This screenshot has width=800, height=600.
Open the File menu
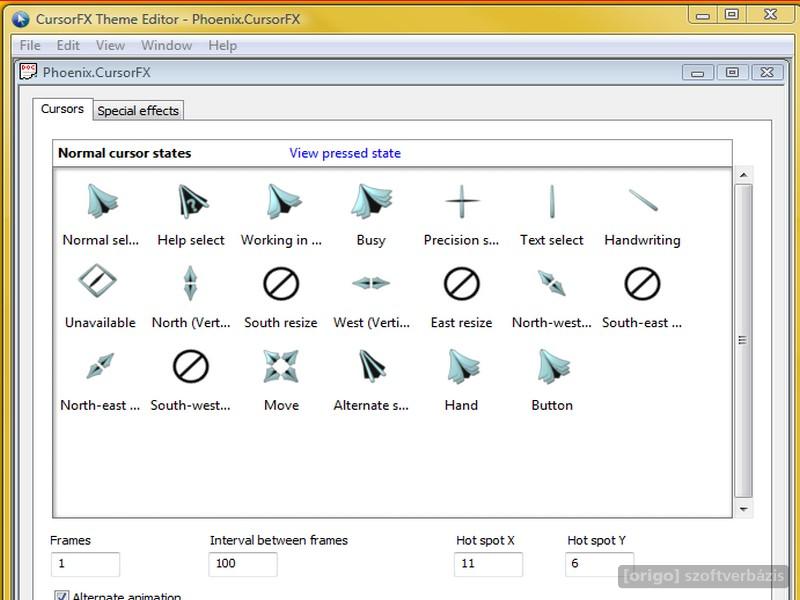[x=30, y=45]
